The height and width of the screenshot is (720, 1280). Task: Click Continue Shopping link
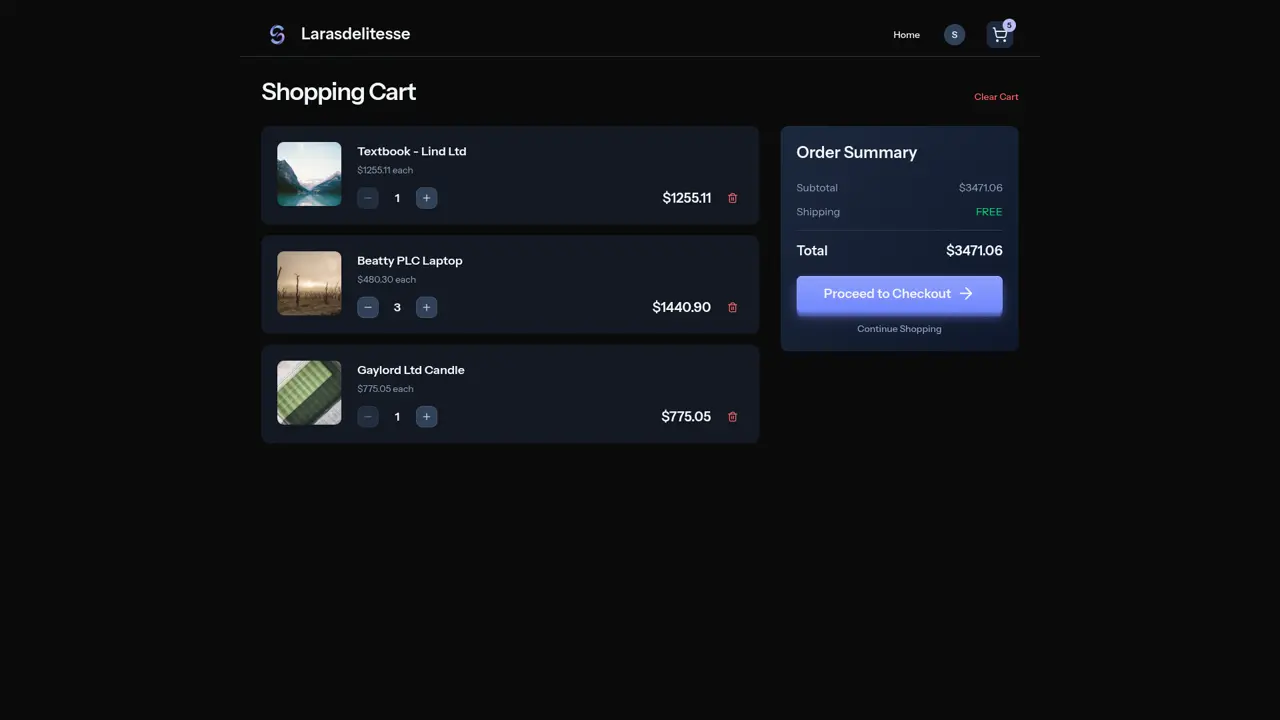pos(899,329)
